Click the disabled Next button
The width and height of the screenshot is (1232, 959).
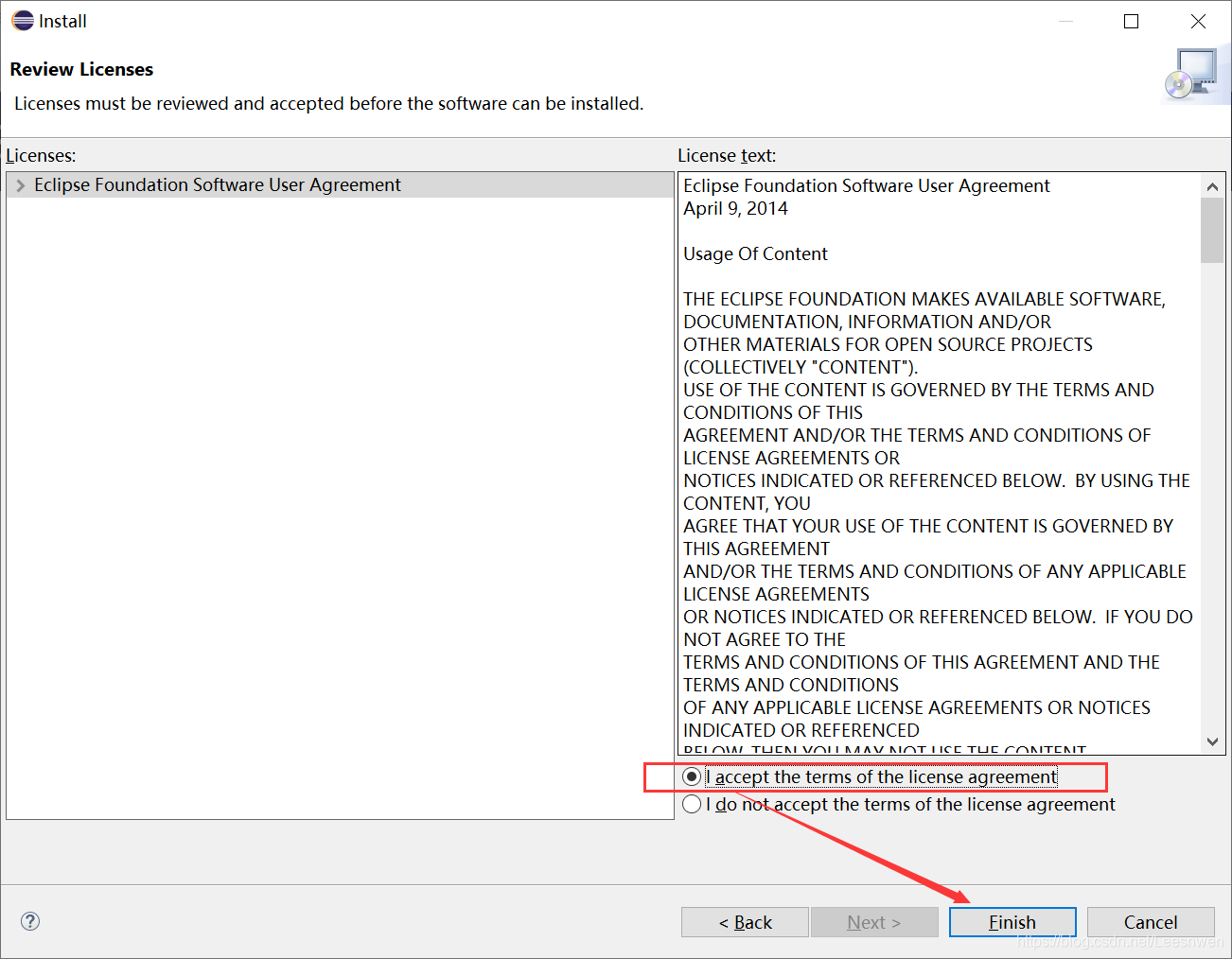click(x=874, y=922)
